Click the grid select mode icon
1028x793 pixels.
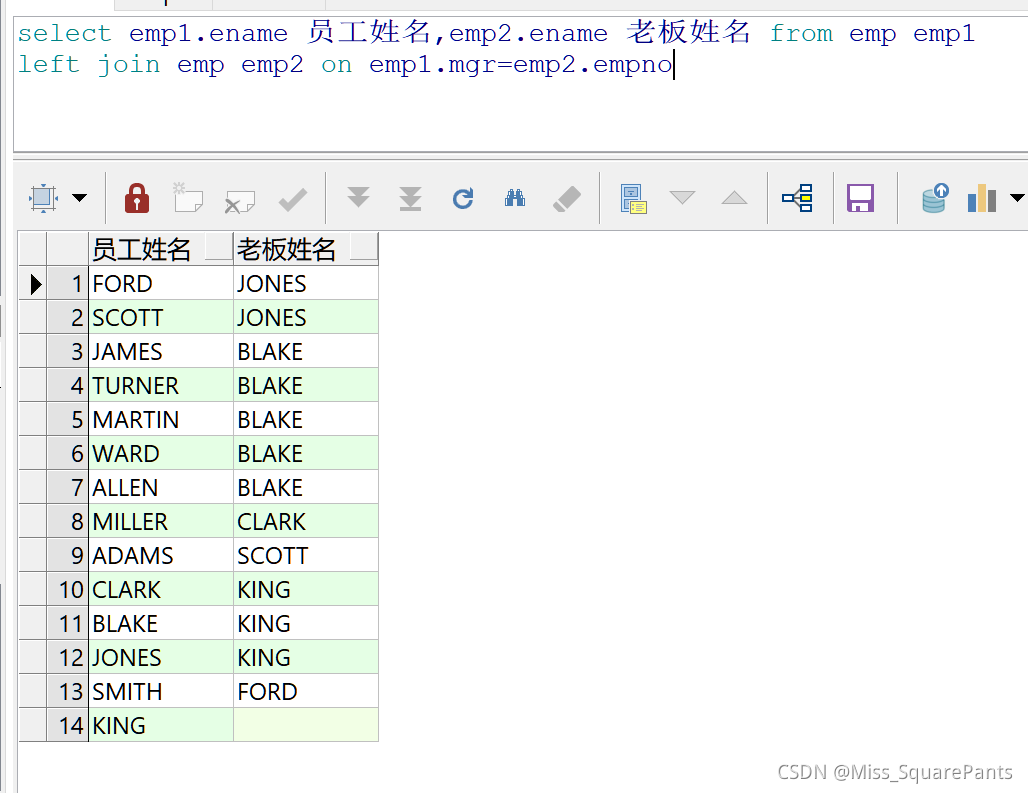43,198
